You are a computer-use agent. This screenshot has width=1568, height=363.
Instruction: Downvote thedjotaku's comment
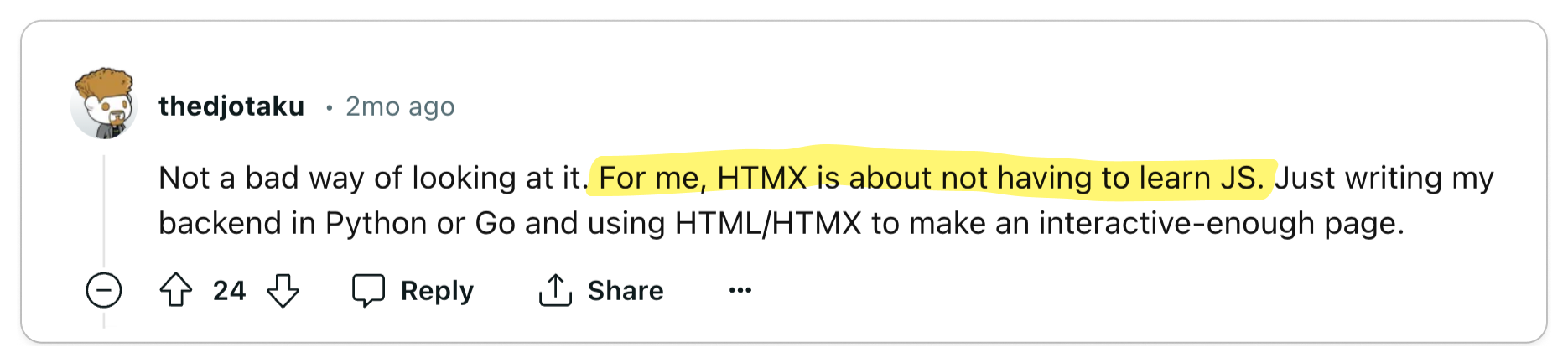click(x=283, y=291)
